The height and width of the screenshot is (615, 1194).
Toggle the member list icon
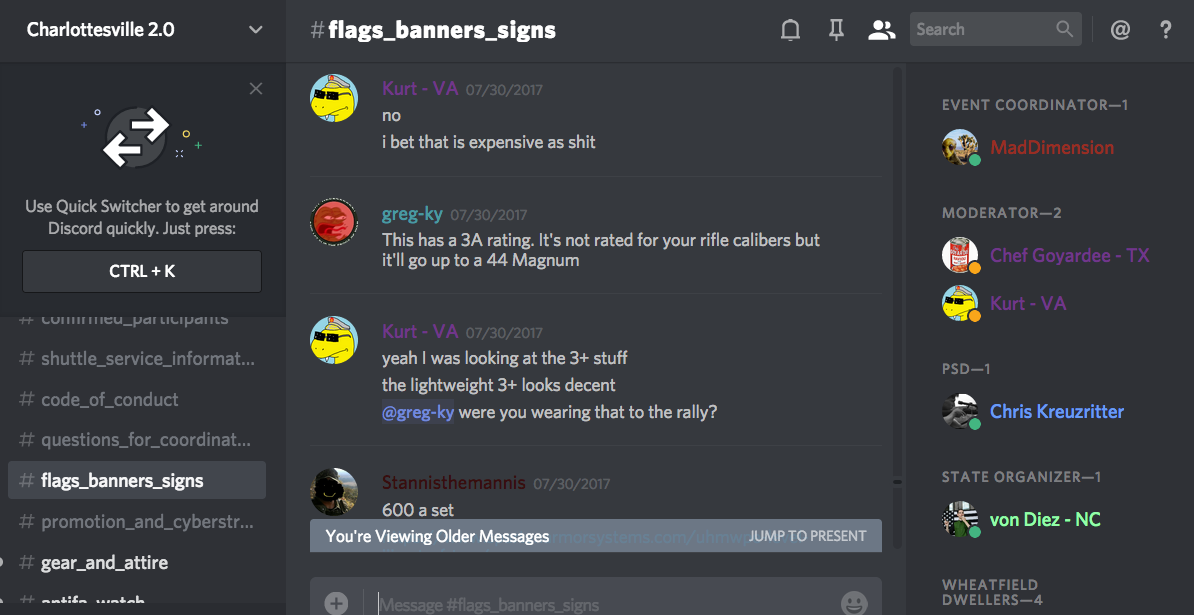pyautogui.click(x=881, y=30)
